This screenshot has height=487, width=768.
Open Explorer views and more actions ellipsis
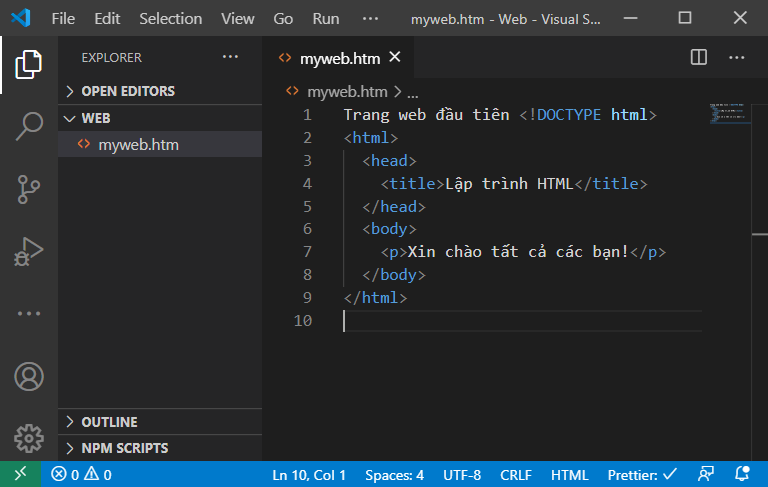tap(230, 57)
